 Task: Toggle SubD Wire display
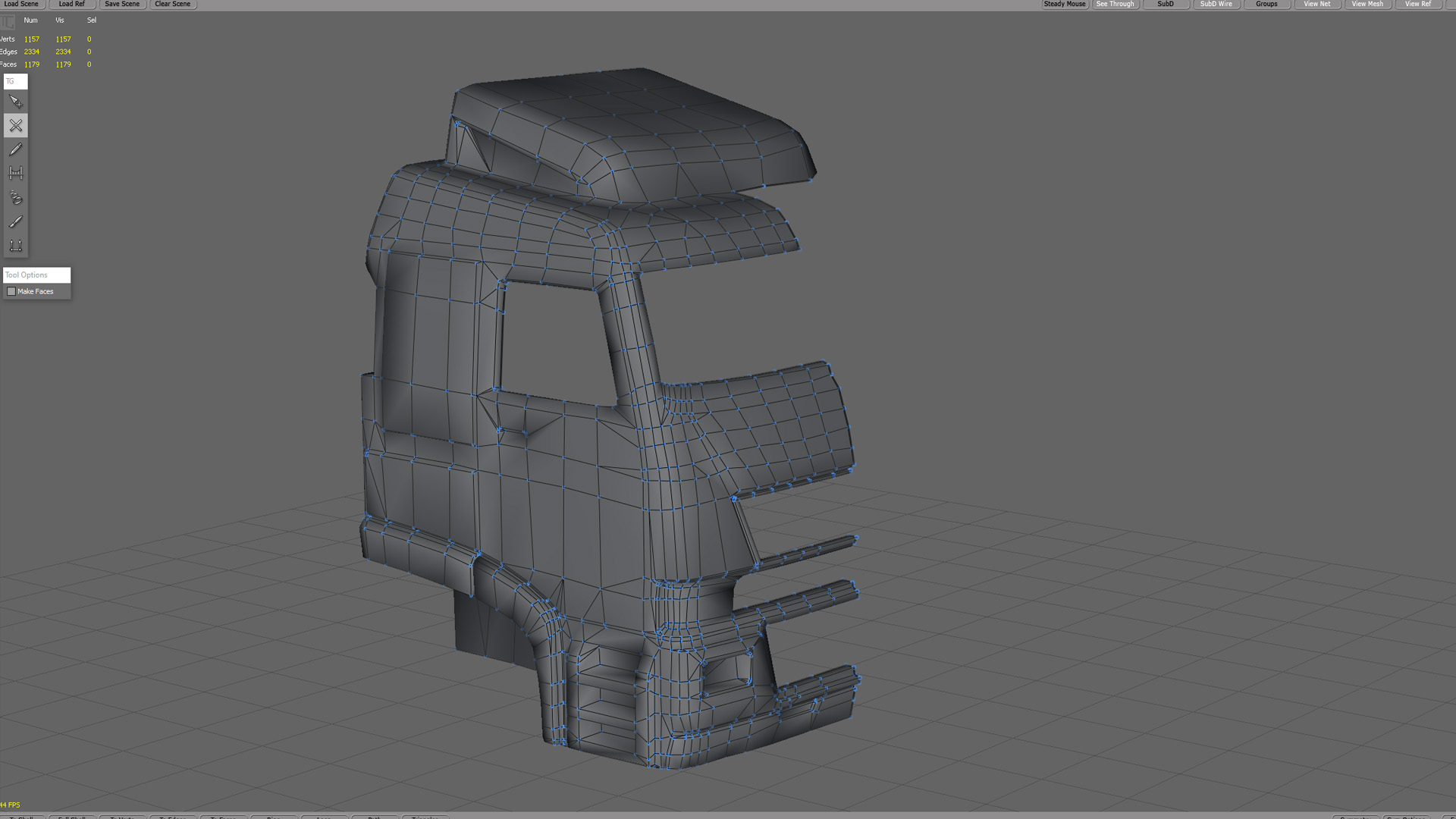click(x=1216, y=4)
